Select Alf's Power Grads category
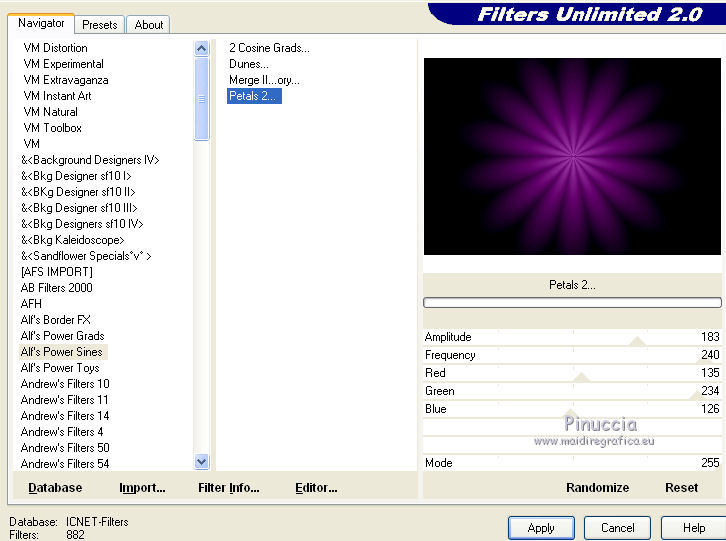Screen dimensions: 726x541 coord(63,335)
